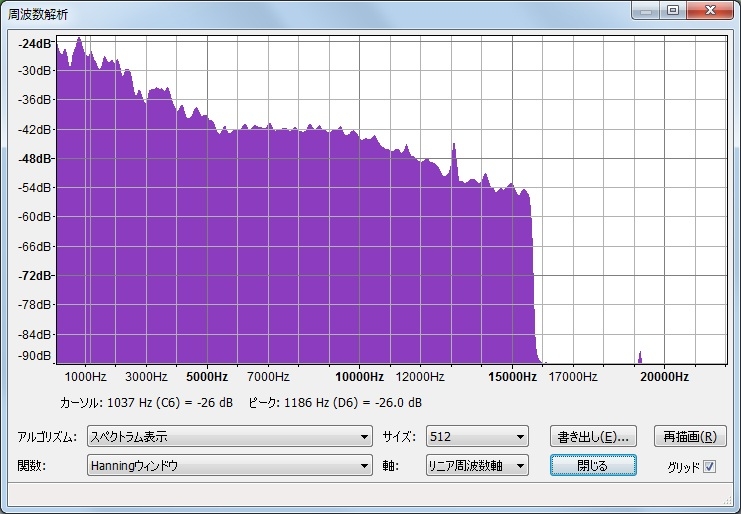
Task: Close the window with the red X
Action: (x=710, y=10)
